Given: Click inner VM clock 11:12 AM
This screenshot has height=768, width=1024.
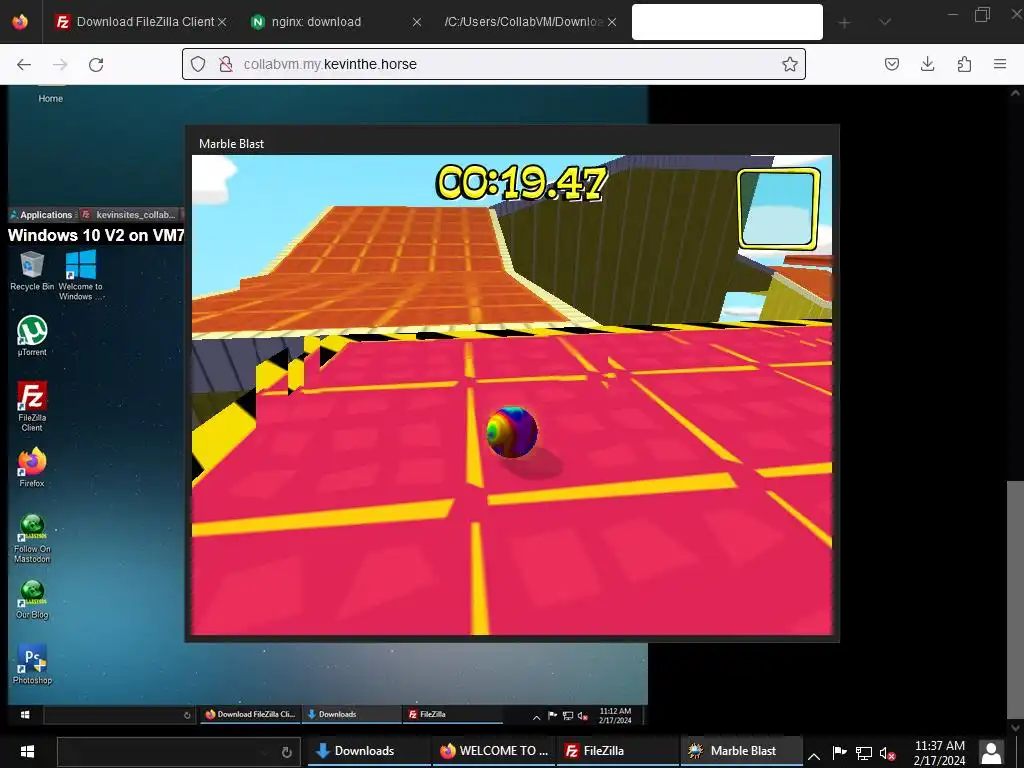Looking at the screenshot, I should pyautogui.click(x=615, y=715).
